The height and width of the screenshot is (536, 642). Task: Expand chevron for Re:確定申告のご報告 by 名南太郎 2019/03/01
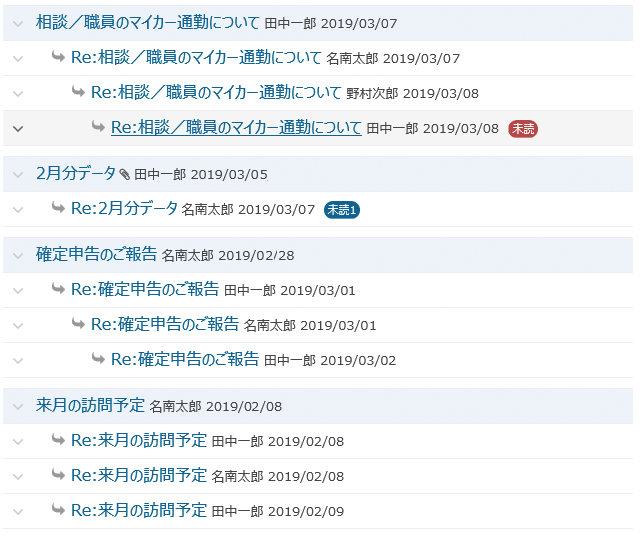(x=18, y=326)
